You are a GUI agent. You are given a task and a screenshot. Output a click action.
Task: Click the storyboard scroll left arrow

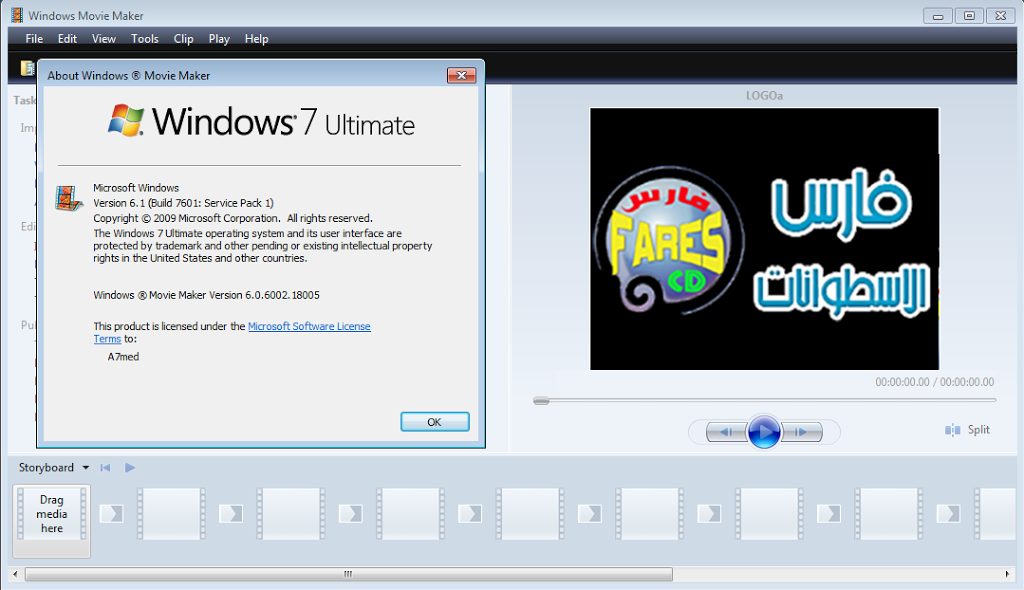(x=16, y=574)
